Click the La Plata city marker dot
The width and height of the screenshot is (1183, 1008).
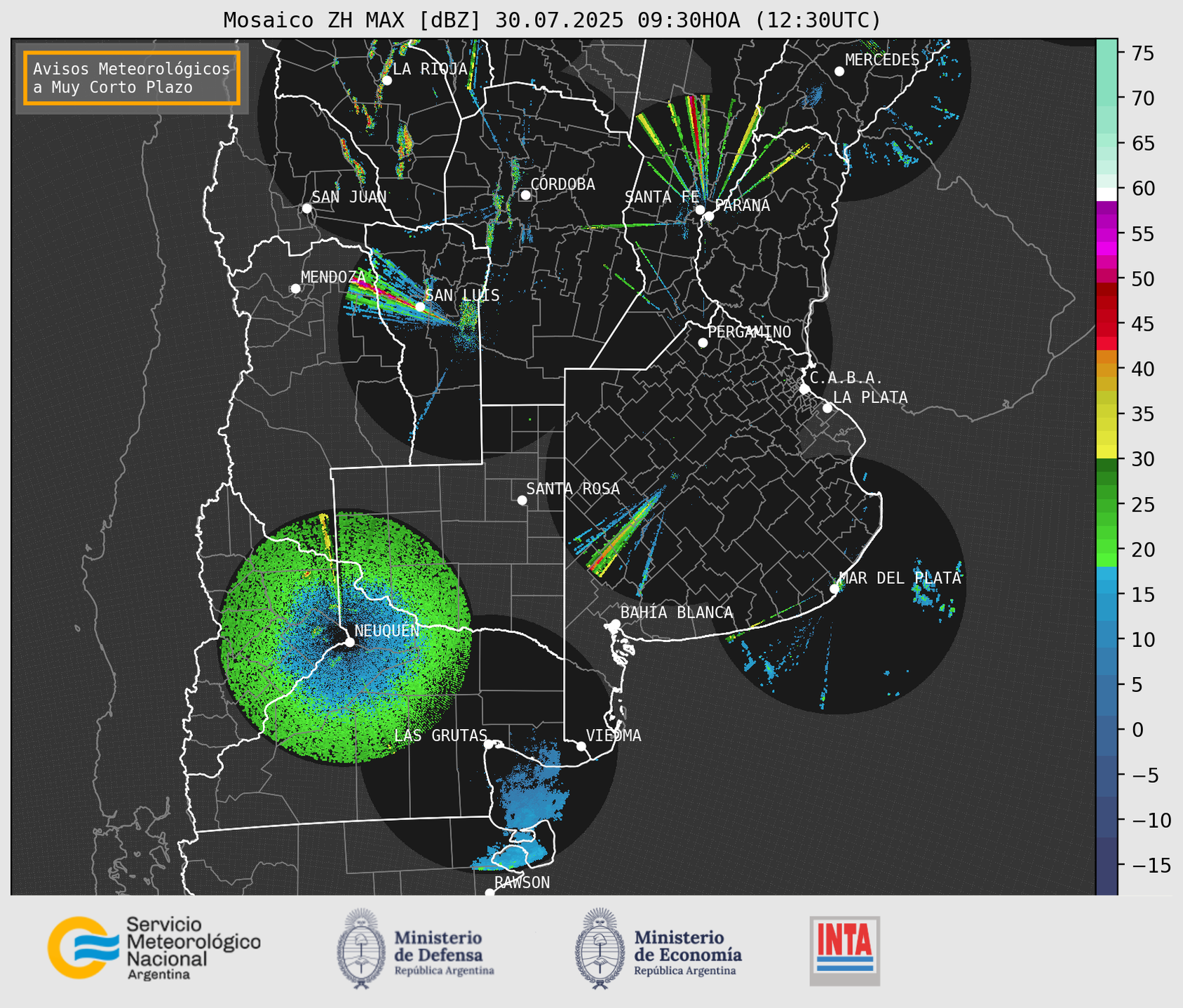pyautogui.click(x=827, y=408)
